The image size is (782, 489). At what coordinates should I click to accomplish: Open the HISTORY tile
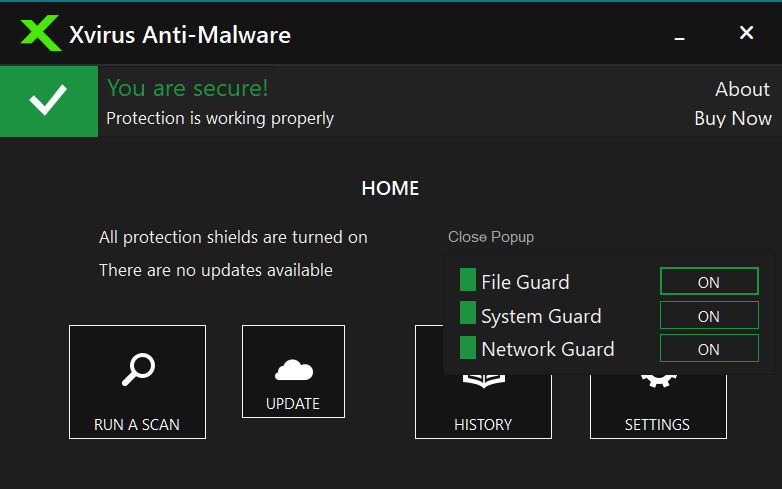point(483,424)
